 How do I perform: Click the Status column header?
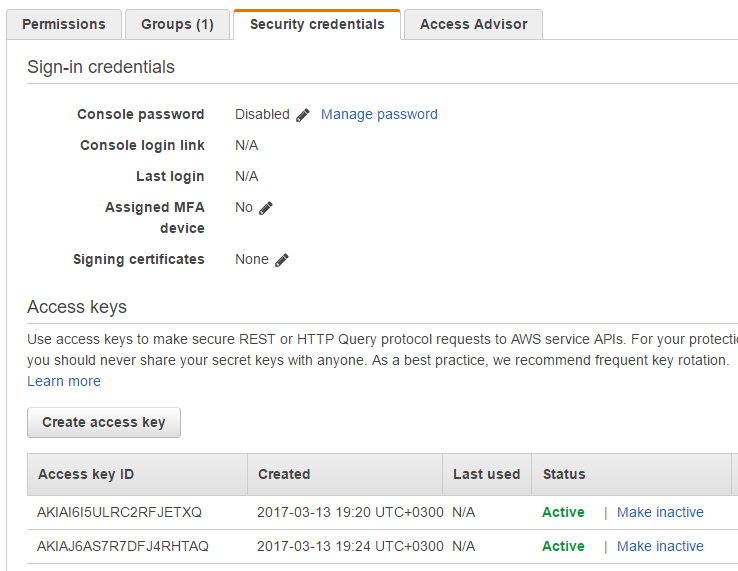click(x=631, y=474)
